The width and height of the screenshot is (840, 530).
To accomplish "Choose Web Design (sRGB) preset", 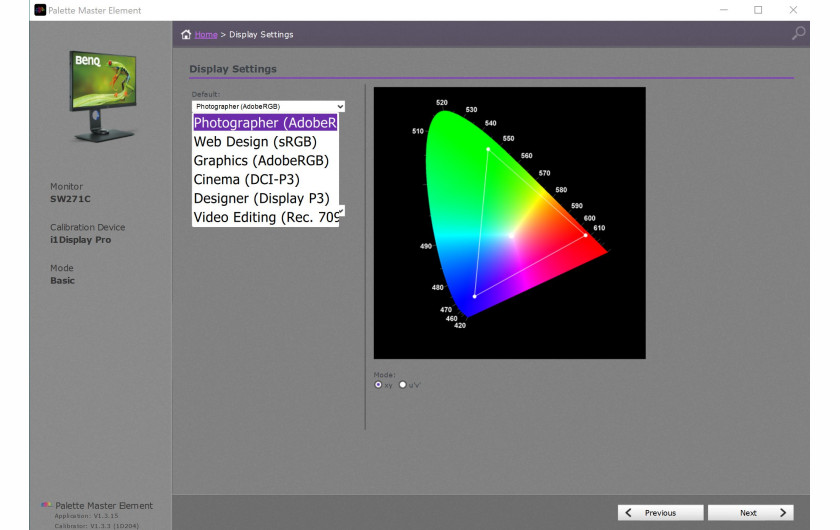I will 265,141.
